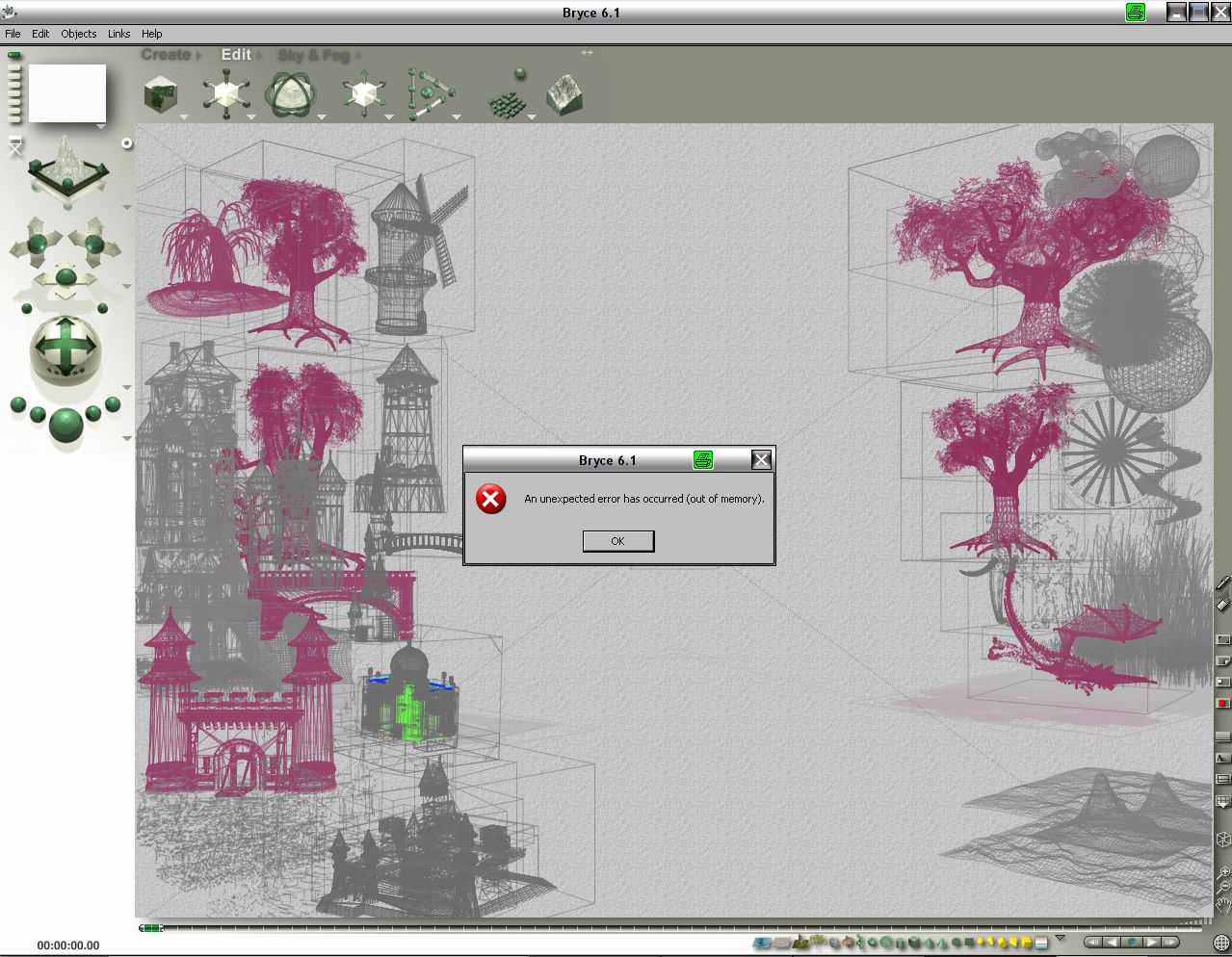
Task: Select the pan hand tool
Action: tap(1223, 906)
